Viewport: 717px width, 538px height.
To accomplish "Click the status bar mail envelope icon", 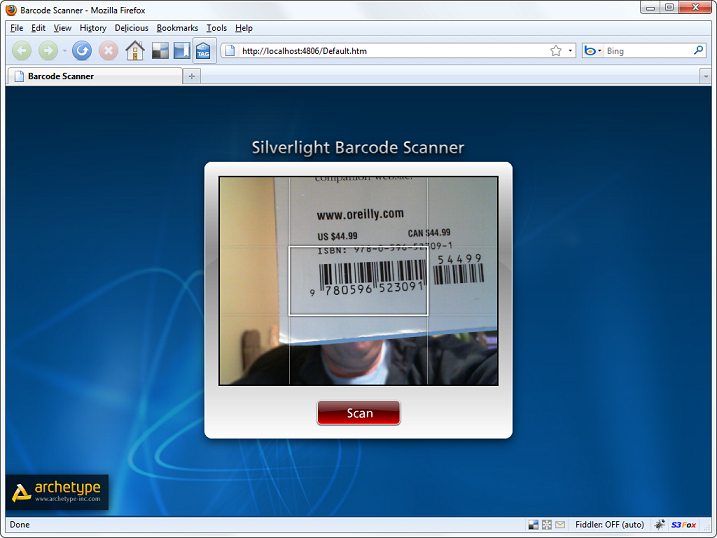I will tap(560, 525).
